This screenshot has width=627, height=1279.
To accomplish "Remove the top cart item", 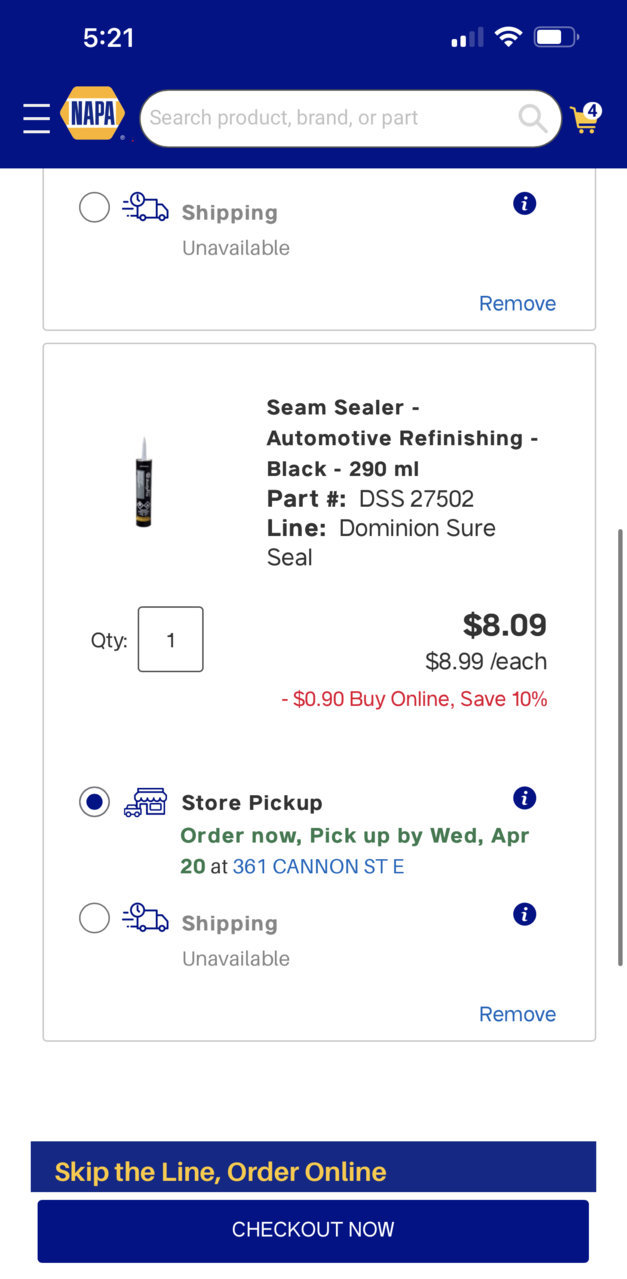I will click(x=517, y=303).
